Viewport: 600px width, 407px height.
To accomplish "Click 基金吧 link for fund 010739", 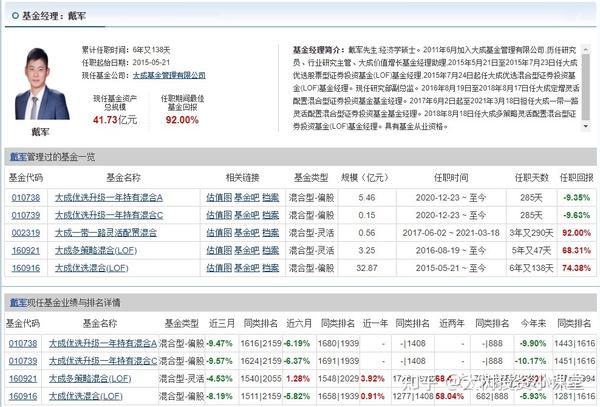I will point(247,215).
